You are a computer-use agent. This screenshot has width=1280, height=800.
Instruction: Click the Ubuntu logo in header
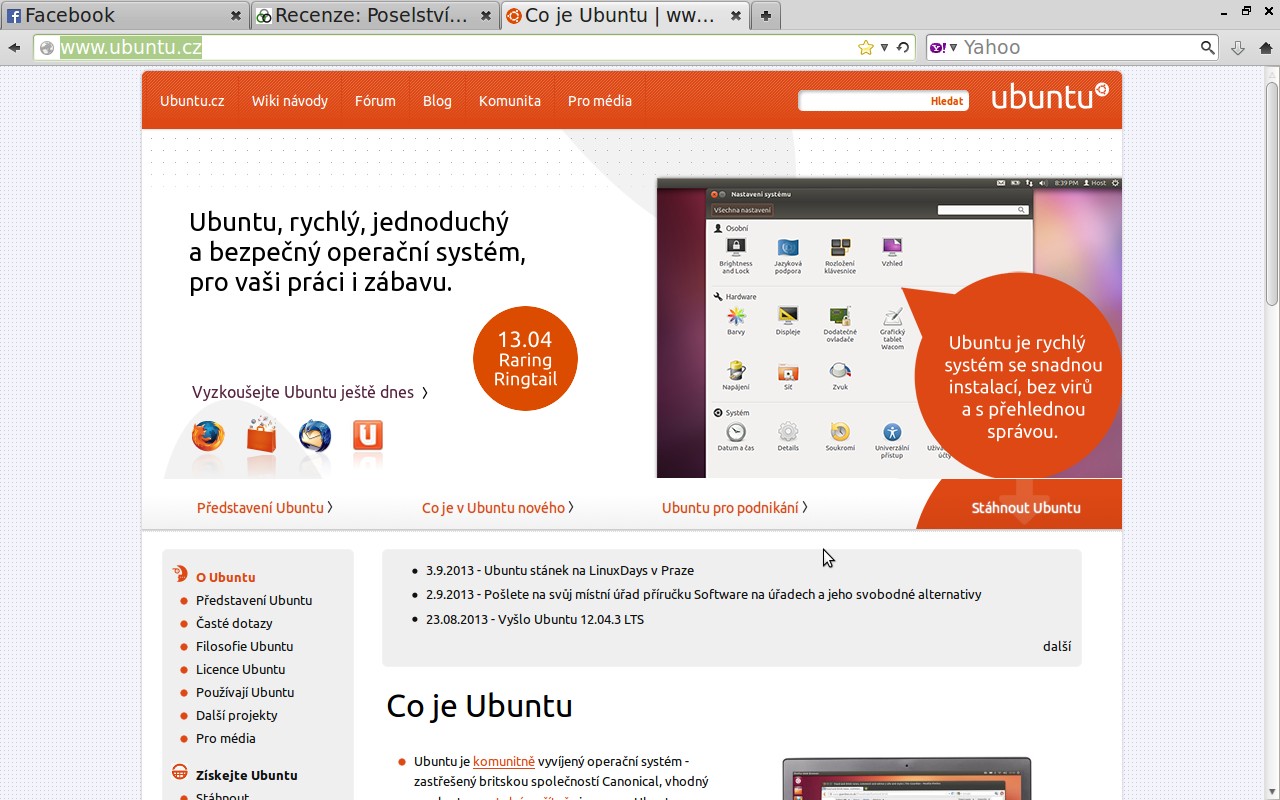tap(1049, 97)
